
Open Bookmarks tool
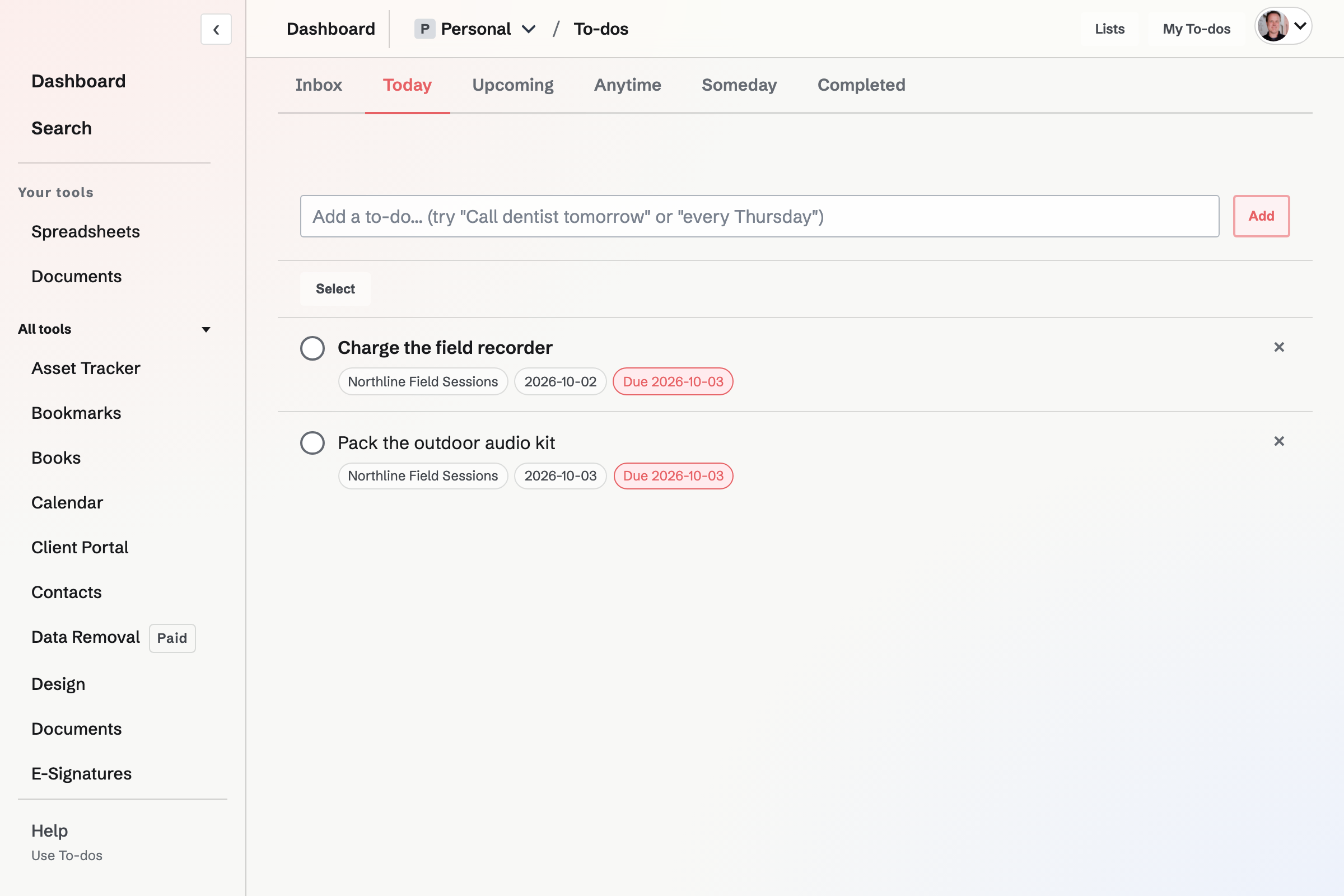76,413
